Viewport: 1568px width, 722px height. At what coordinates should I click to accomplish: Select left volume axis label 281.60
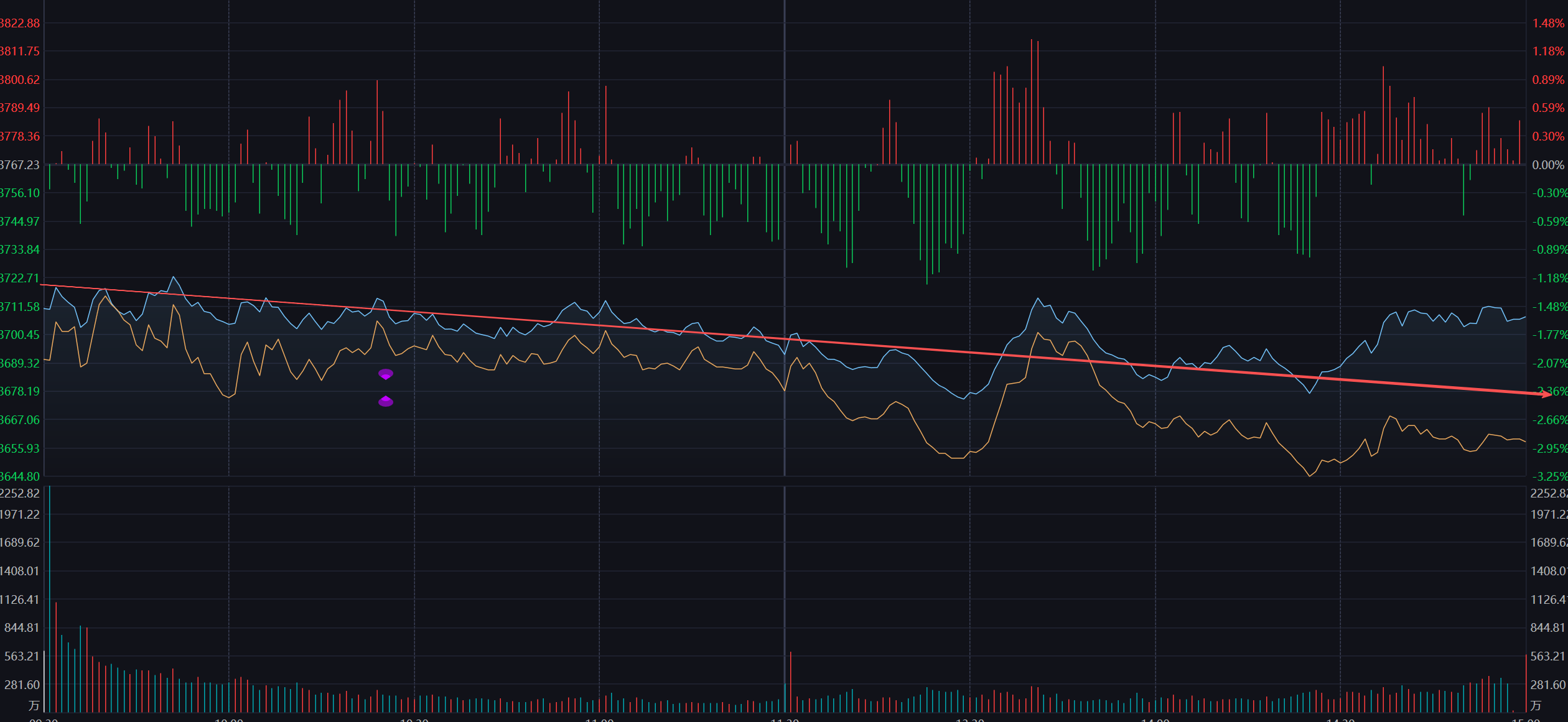(22, 685)
